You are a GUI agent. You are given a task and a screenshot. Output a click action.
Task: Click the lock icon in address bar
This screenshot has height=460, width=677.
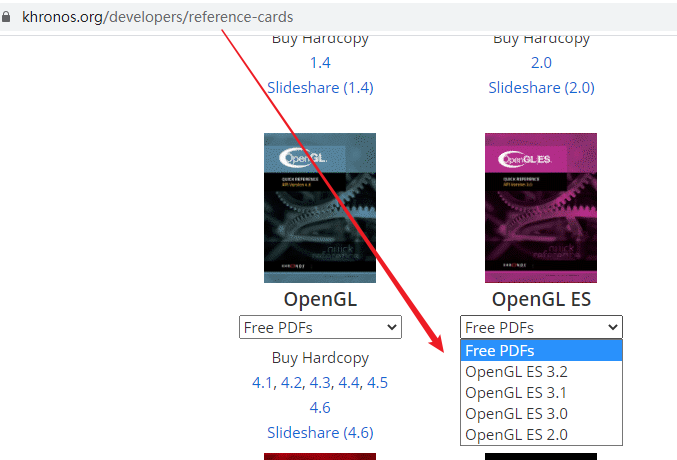coord(6,17)
